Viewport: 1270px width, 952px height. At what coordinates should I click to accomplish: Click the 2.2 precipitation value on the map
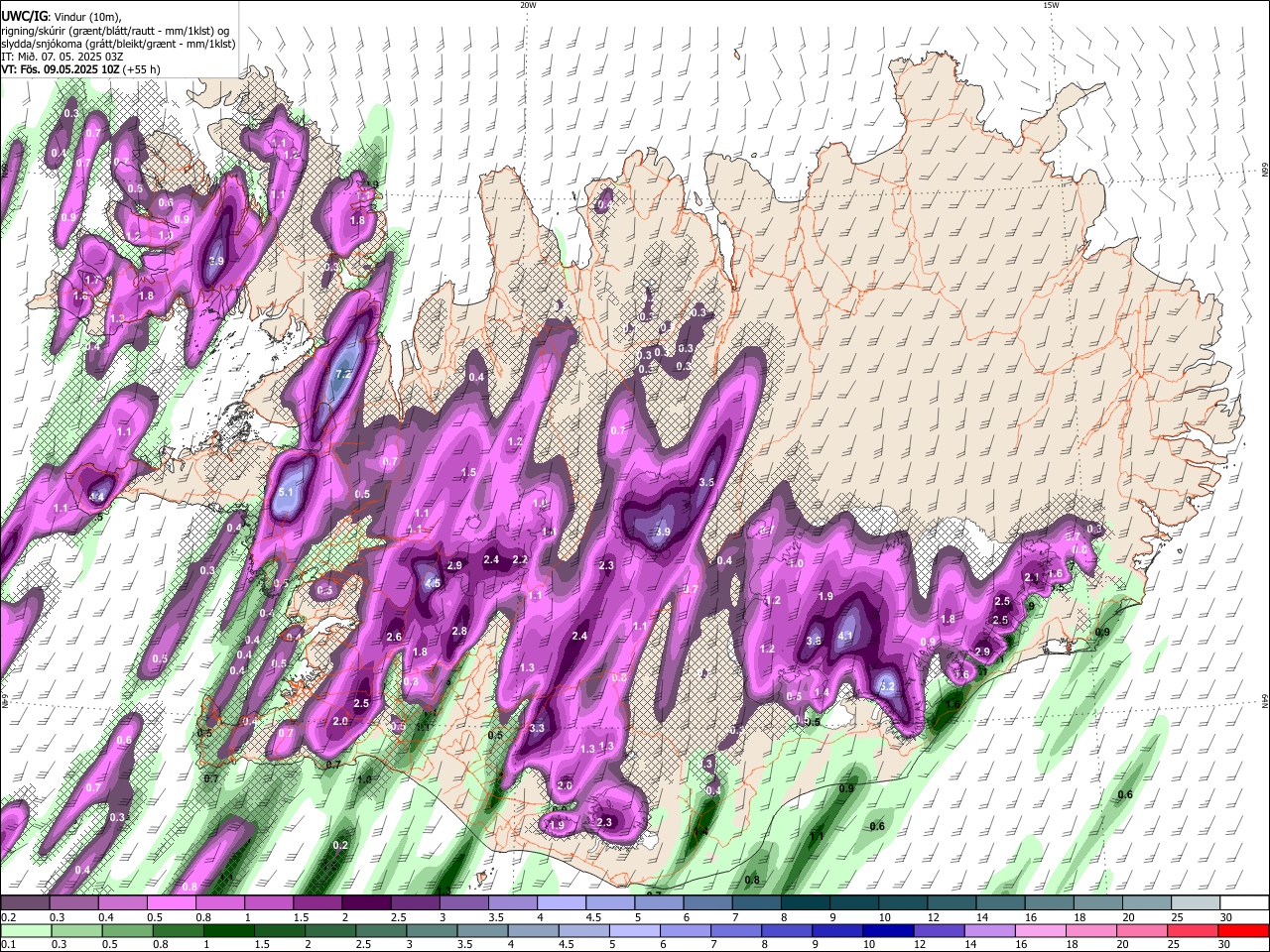(519, 560)
